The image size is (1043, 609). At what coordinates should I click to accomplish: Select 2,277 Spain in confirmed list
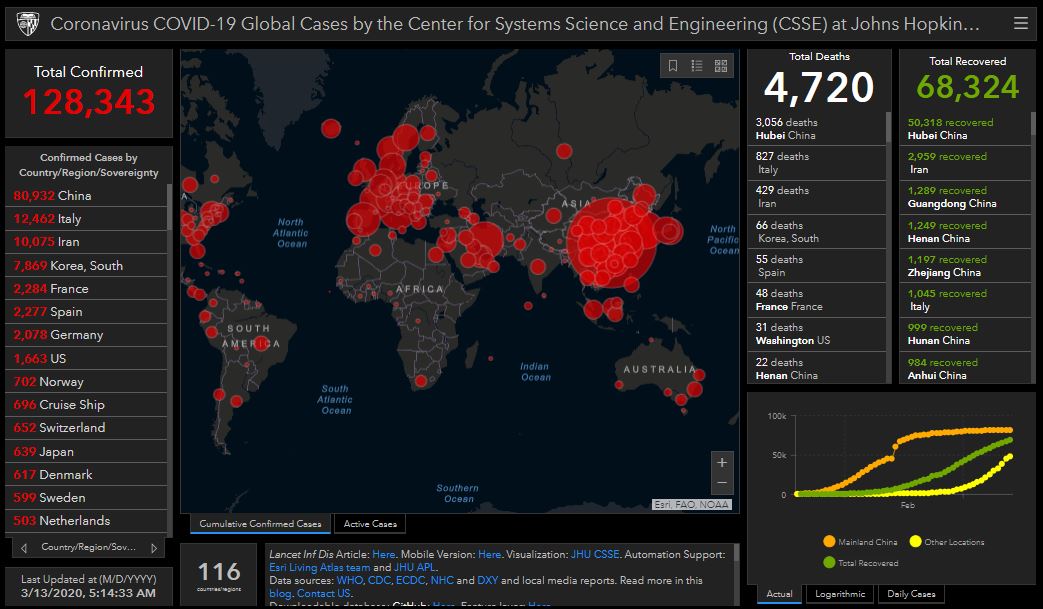click(x=86, y=312)
